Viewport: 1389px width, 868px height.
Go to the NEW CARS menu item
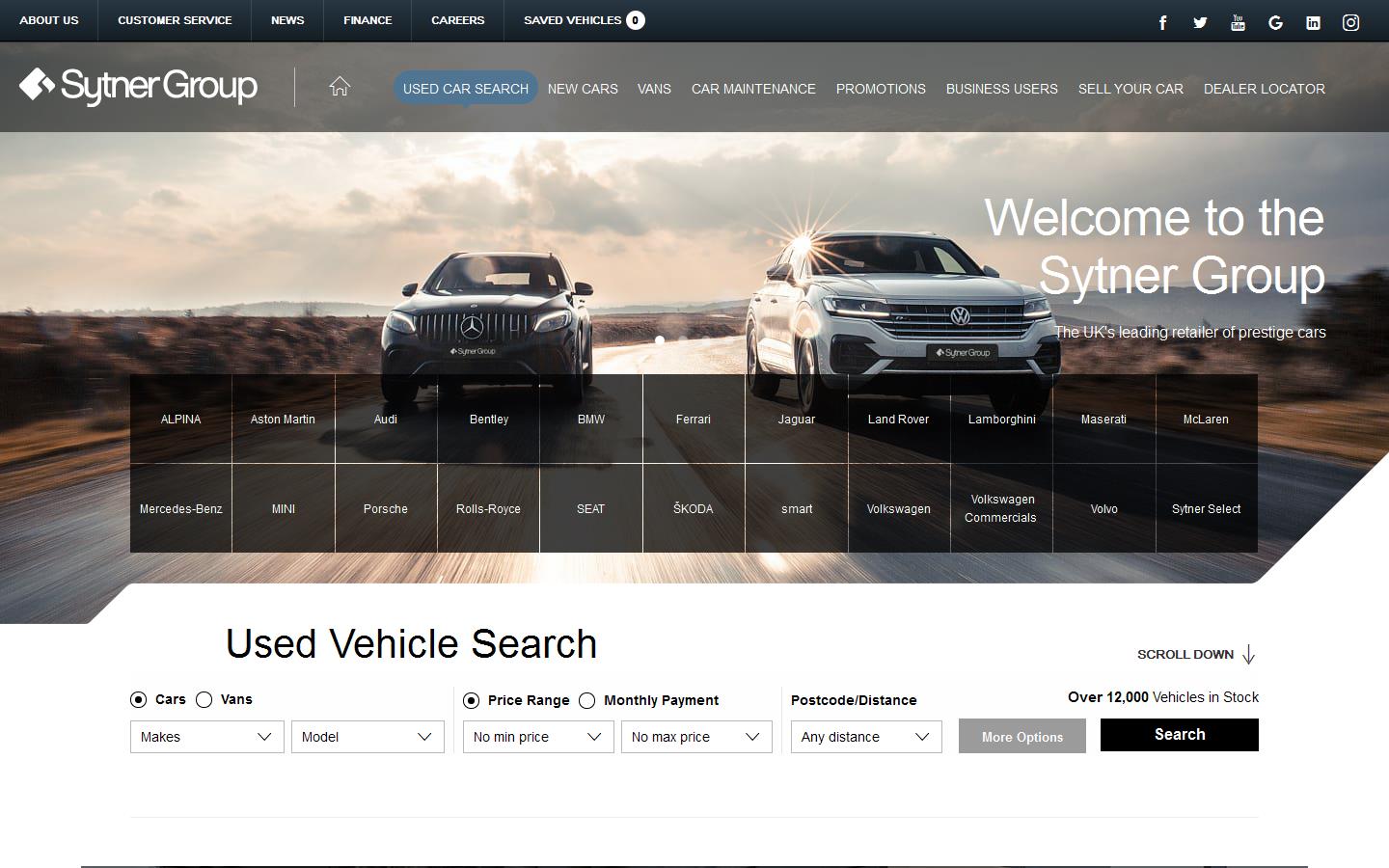pyautogui.click(x=583, y=89)
